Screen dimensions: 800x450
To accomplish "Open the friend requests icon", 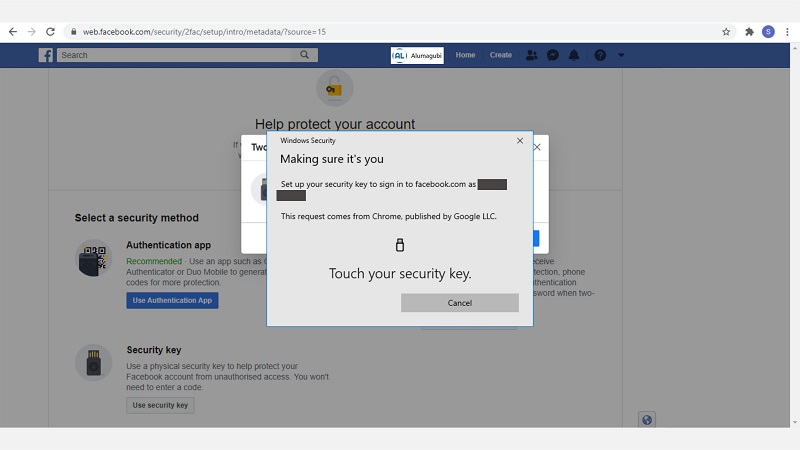I will point(531,55).
